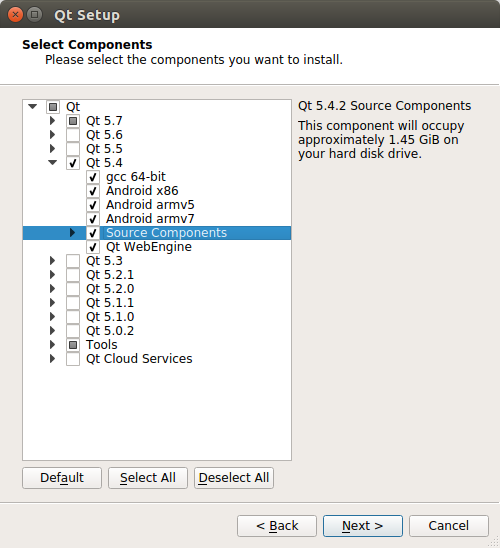Click the Default selection button
The image size is (500, 548).
coord(62,478)
